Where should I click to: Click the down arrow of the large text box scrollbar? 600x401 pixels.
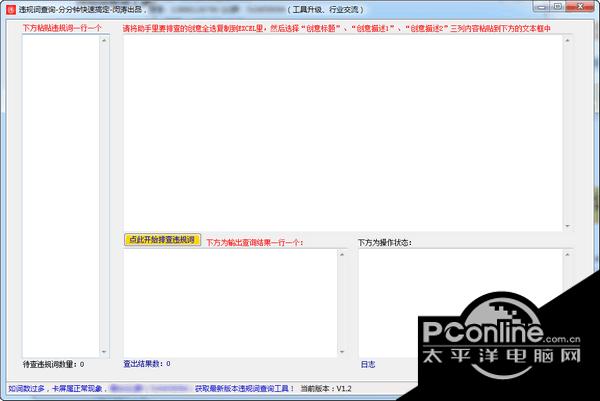coord(567,226)
